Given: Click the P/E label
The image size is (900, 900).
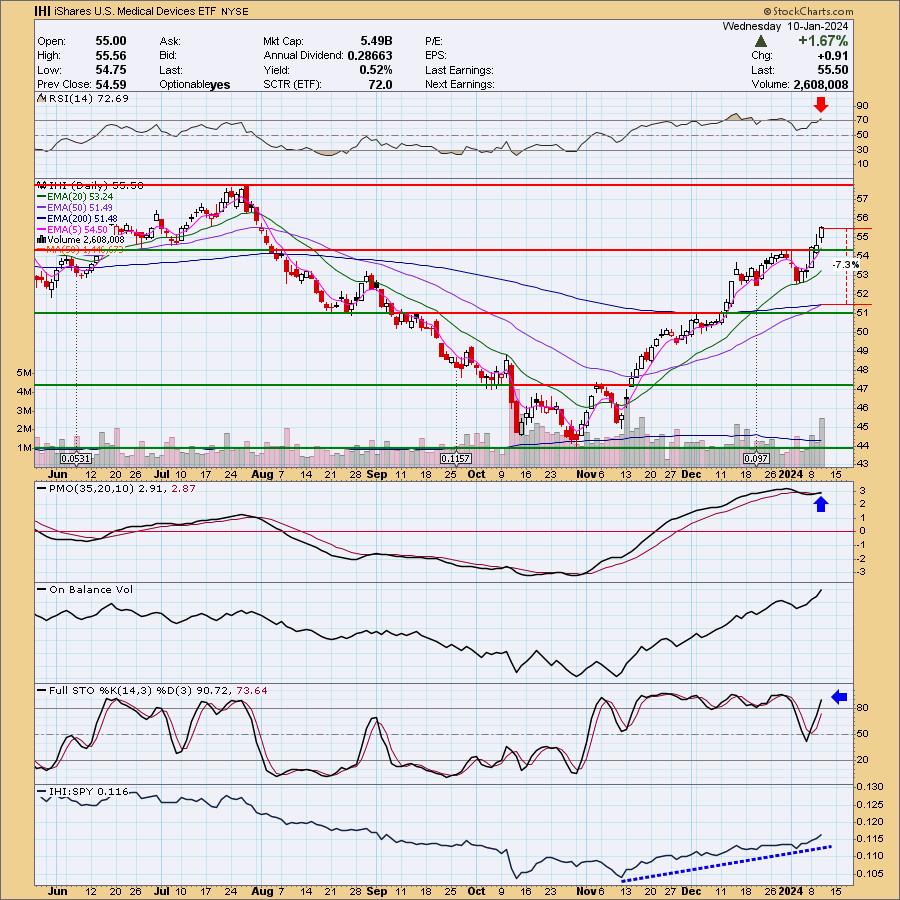Looking at the screenshot, I should pyautogui.click(x=434, y=41).
